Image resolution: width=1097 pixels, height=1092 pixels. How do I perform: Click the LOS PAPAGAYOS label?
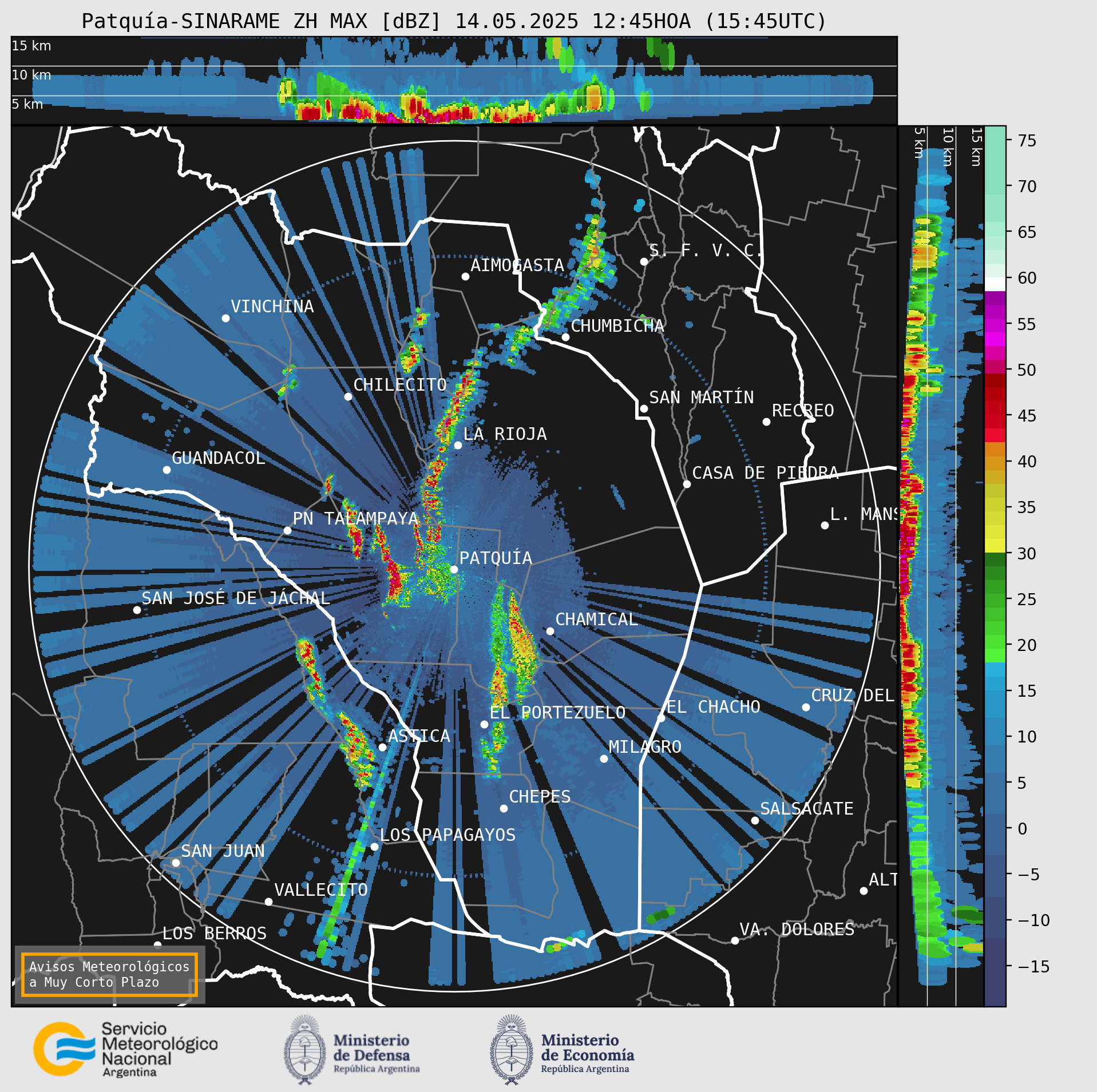447,835
